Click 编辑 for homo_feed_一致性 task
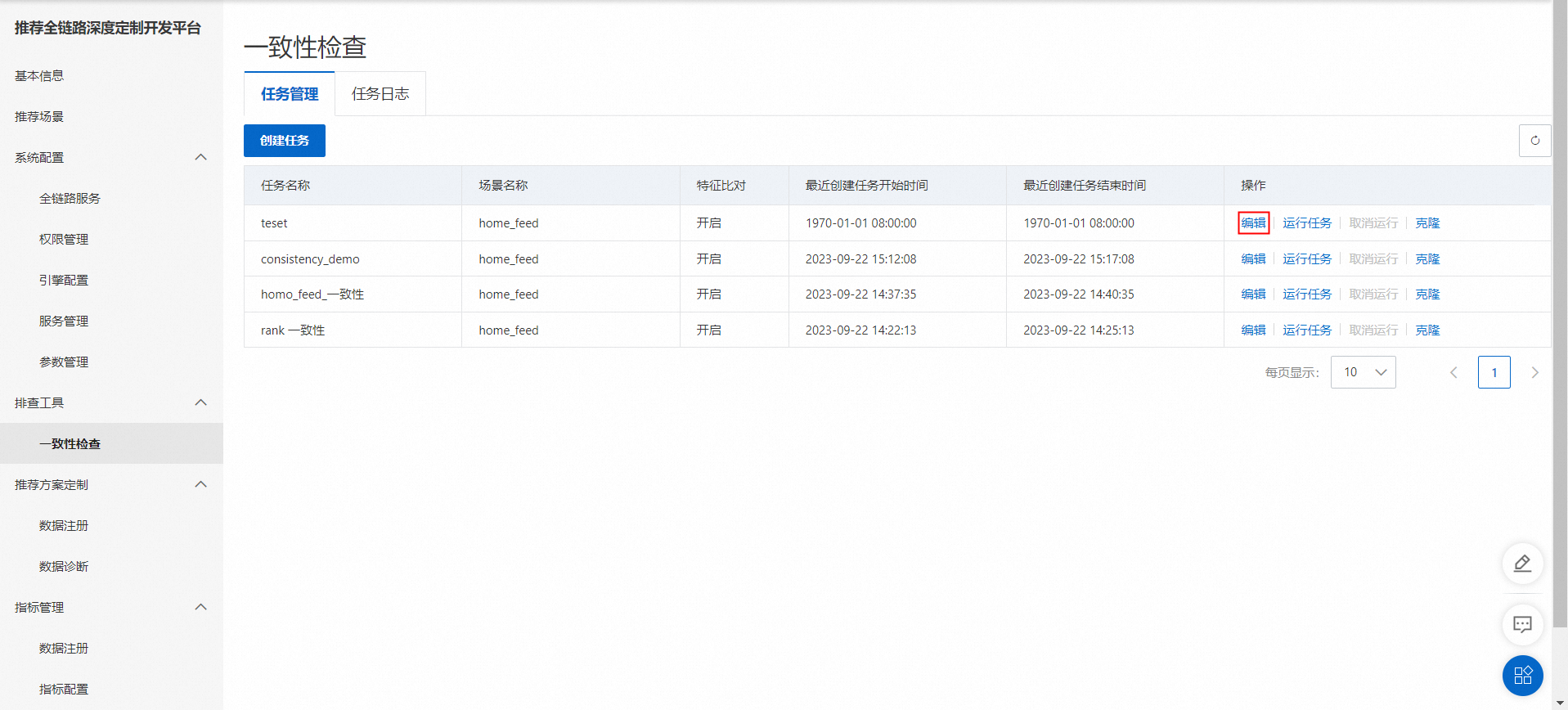The image size is (1568, 710). 1253,294
